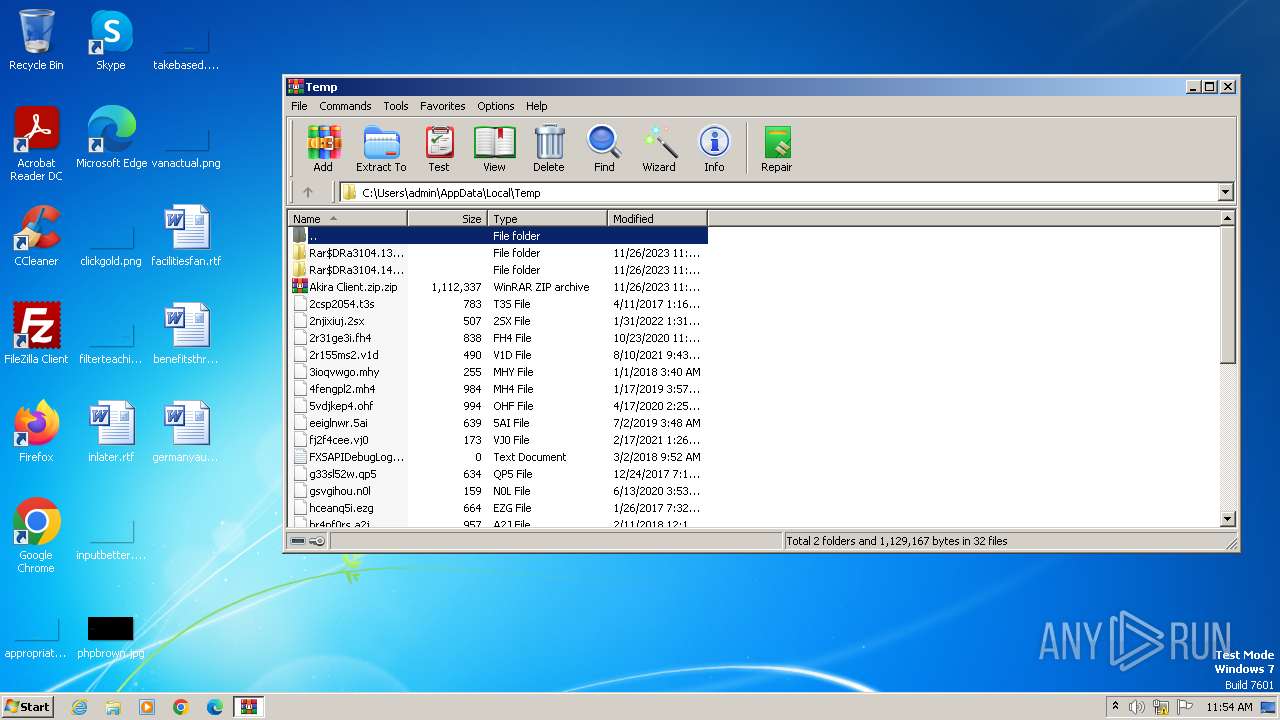Select file 4fengpl2.mh4
Image resolution: width=1280 pixels, height=720 pixels.
pos(498,389)
